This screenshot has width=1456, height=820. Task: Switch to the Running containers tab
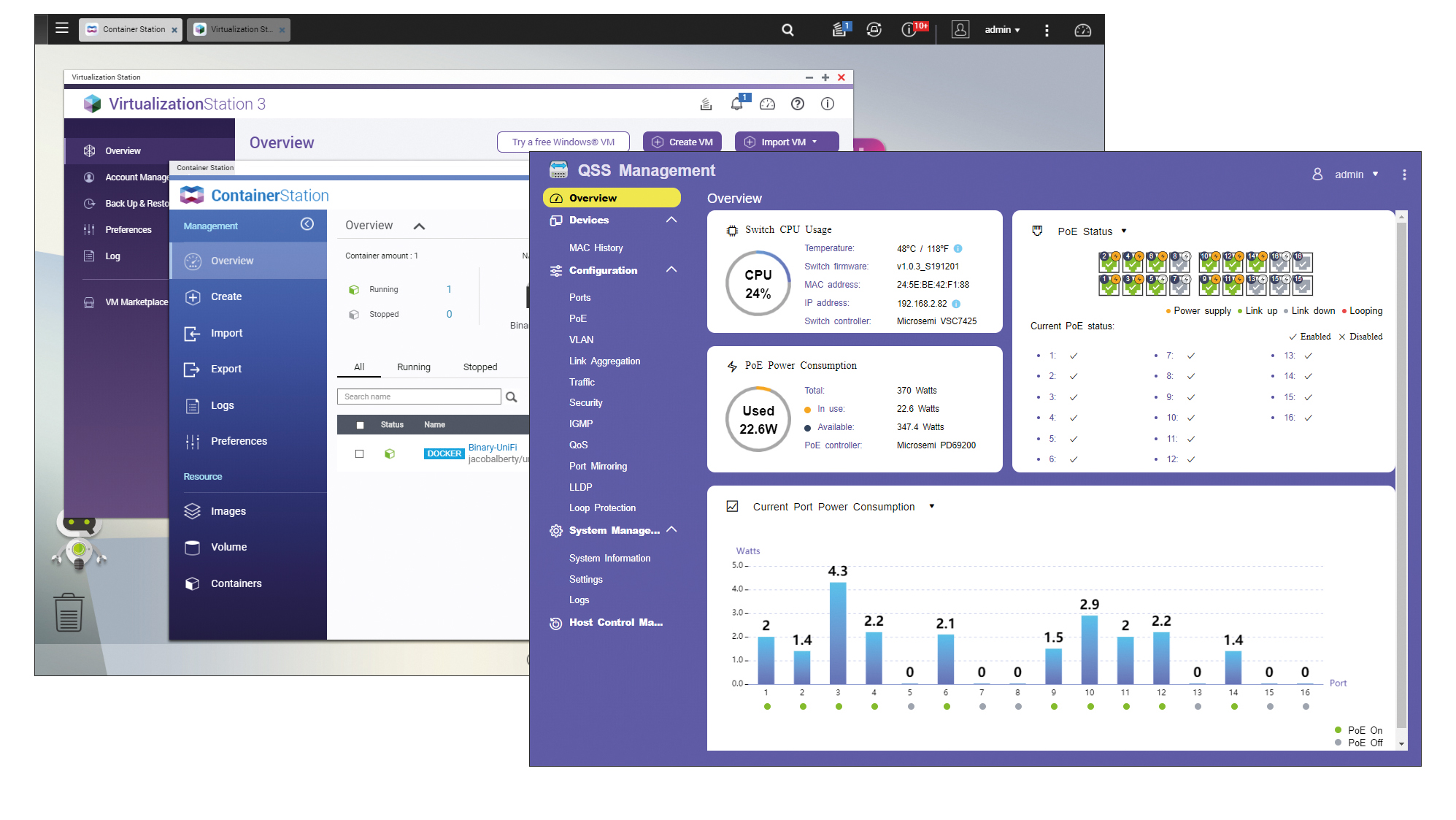coord(413,367)
